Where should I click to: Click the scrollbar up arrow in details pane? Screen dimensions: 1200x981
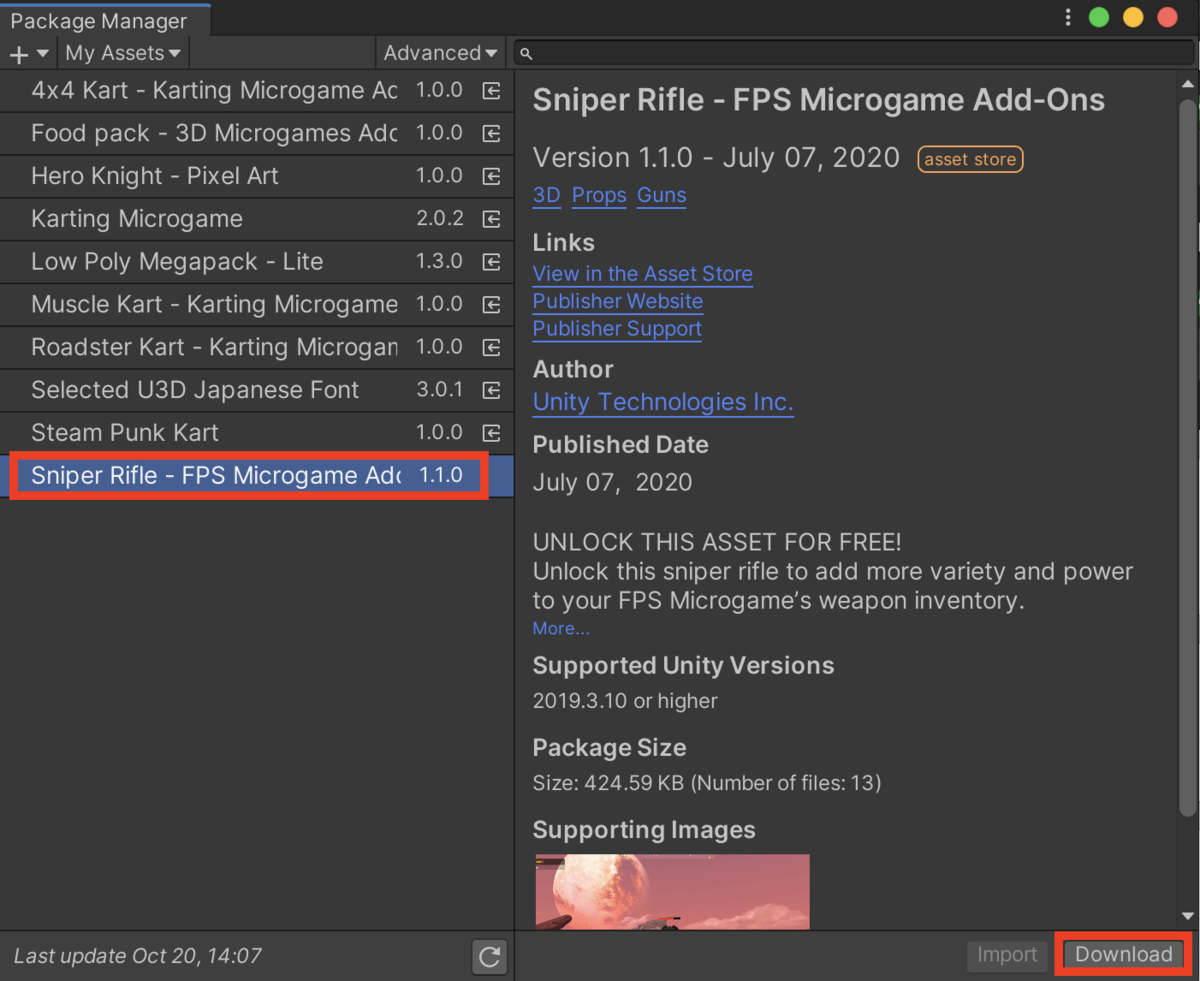1187,83
